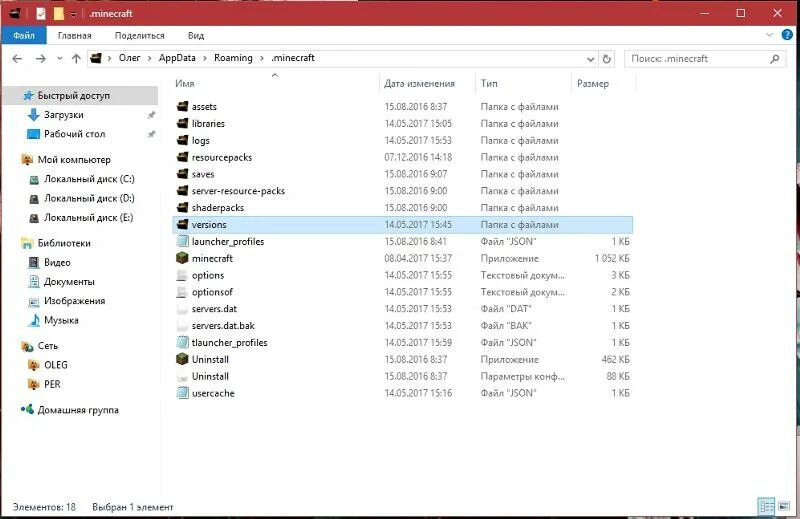Select the optionsof text file icon
800x519 pixels.
182,291
